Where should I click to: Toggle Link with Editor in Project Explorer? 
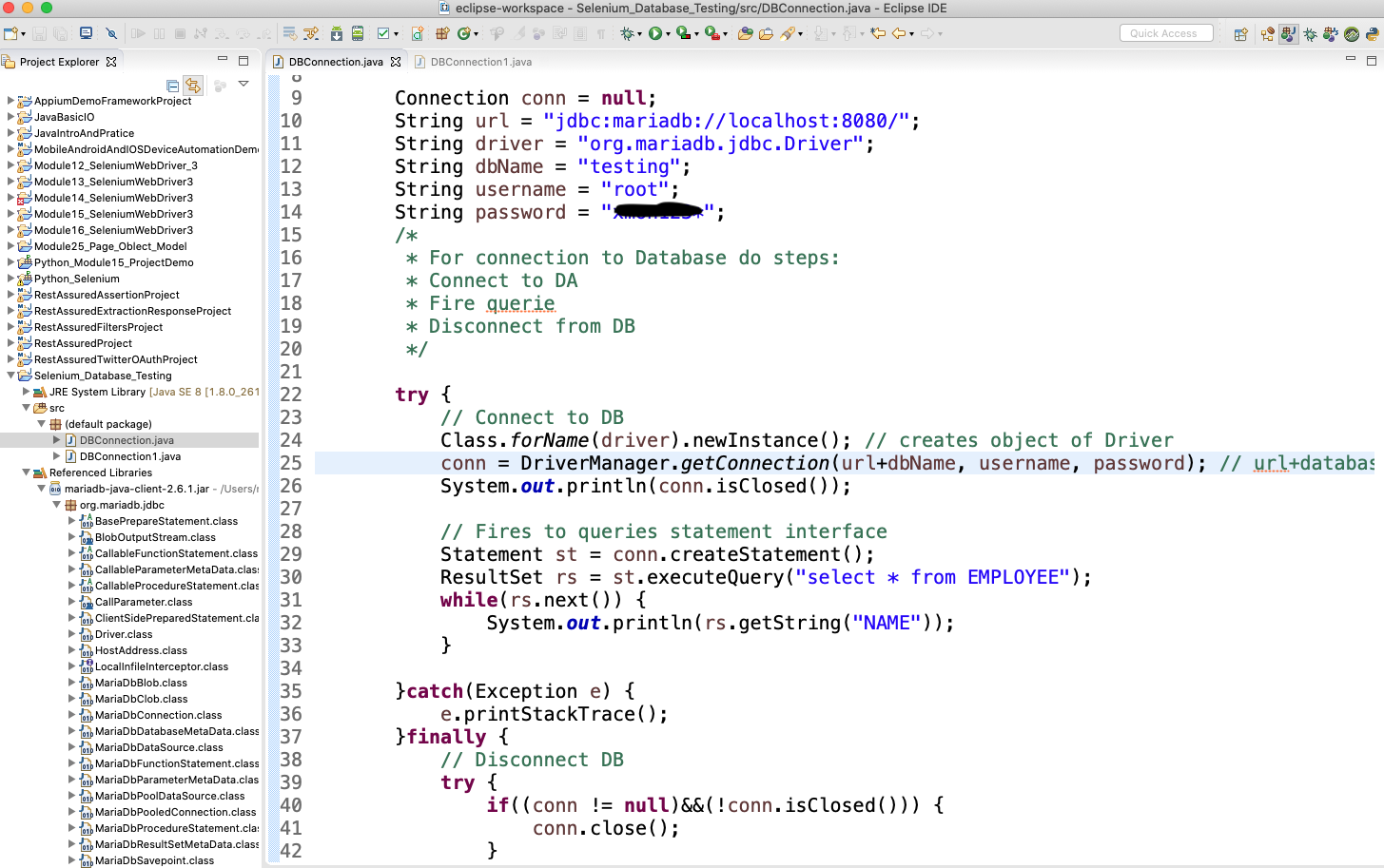click(x=193, y=86)
